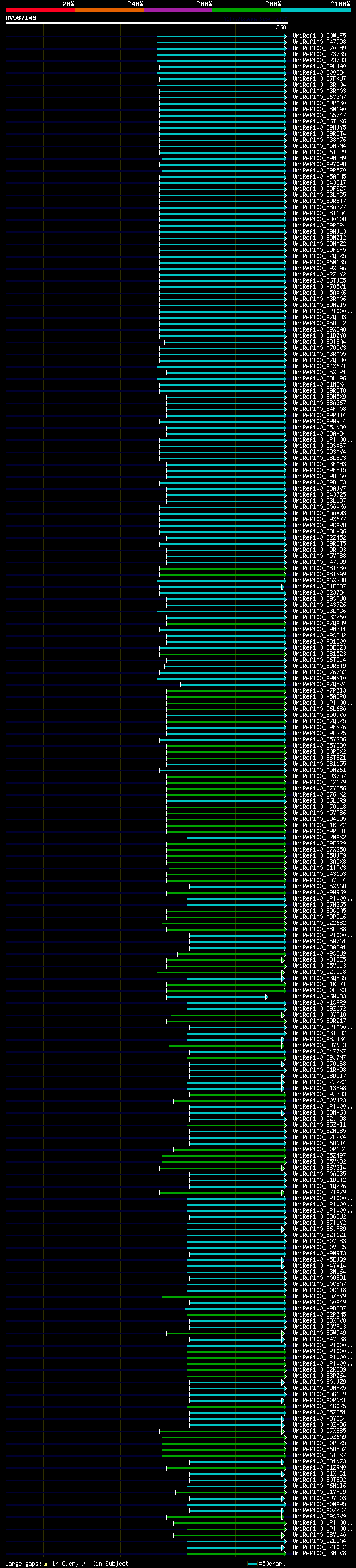
Task: Click the hit label UniRef100_Q767A2
Action: click(319, 672)
